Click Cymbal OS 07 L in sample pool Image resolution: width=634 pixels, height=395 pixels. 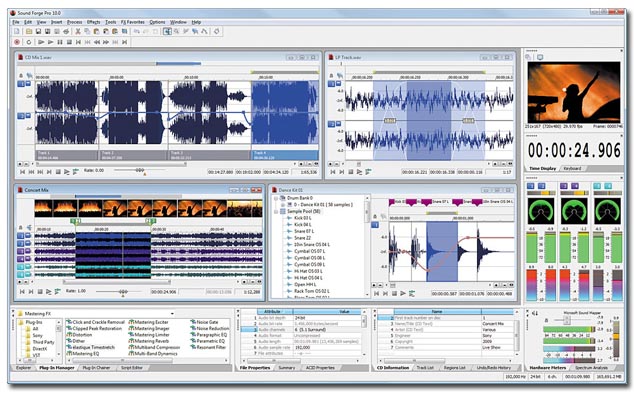pos(309,251)
